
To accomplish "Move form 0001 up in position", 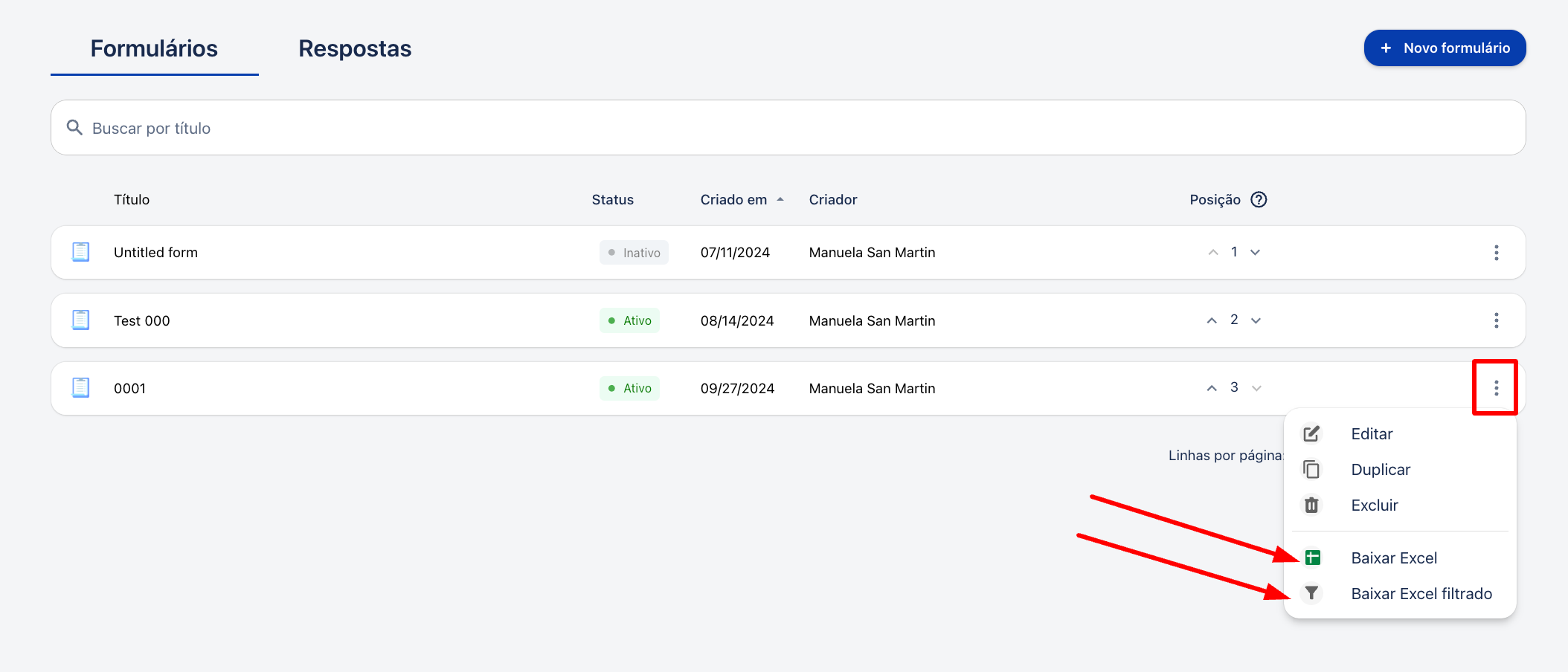I will (x=1212, y=388).
